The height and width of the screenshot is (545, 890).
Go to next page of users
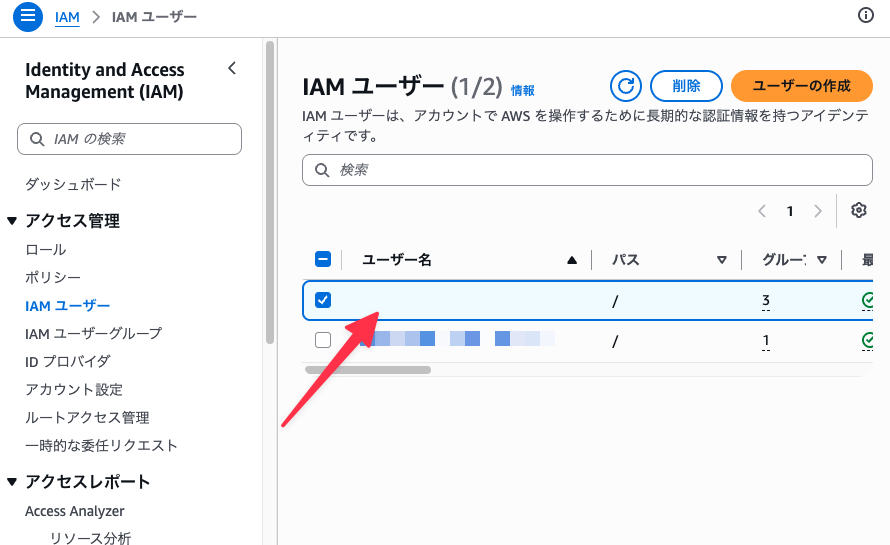pyautogui.click(x=817, y=211)
